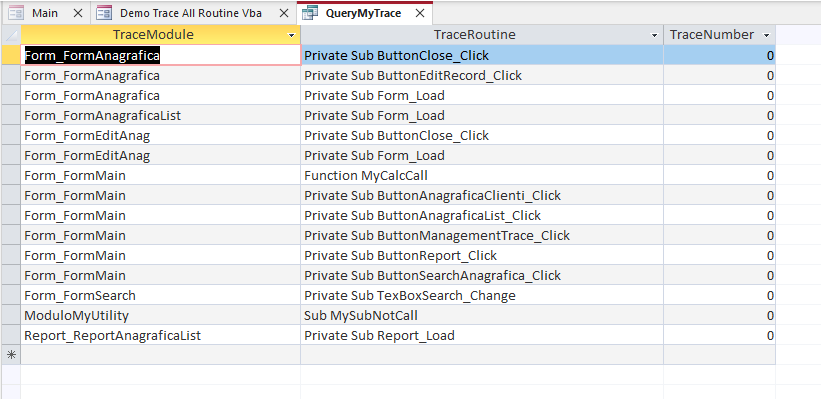Click the TraceNumber column header
Image resolution: width=821 pixels, height=399 pixels.
coord(712,35)
